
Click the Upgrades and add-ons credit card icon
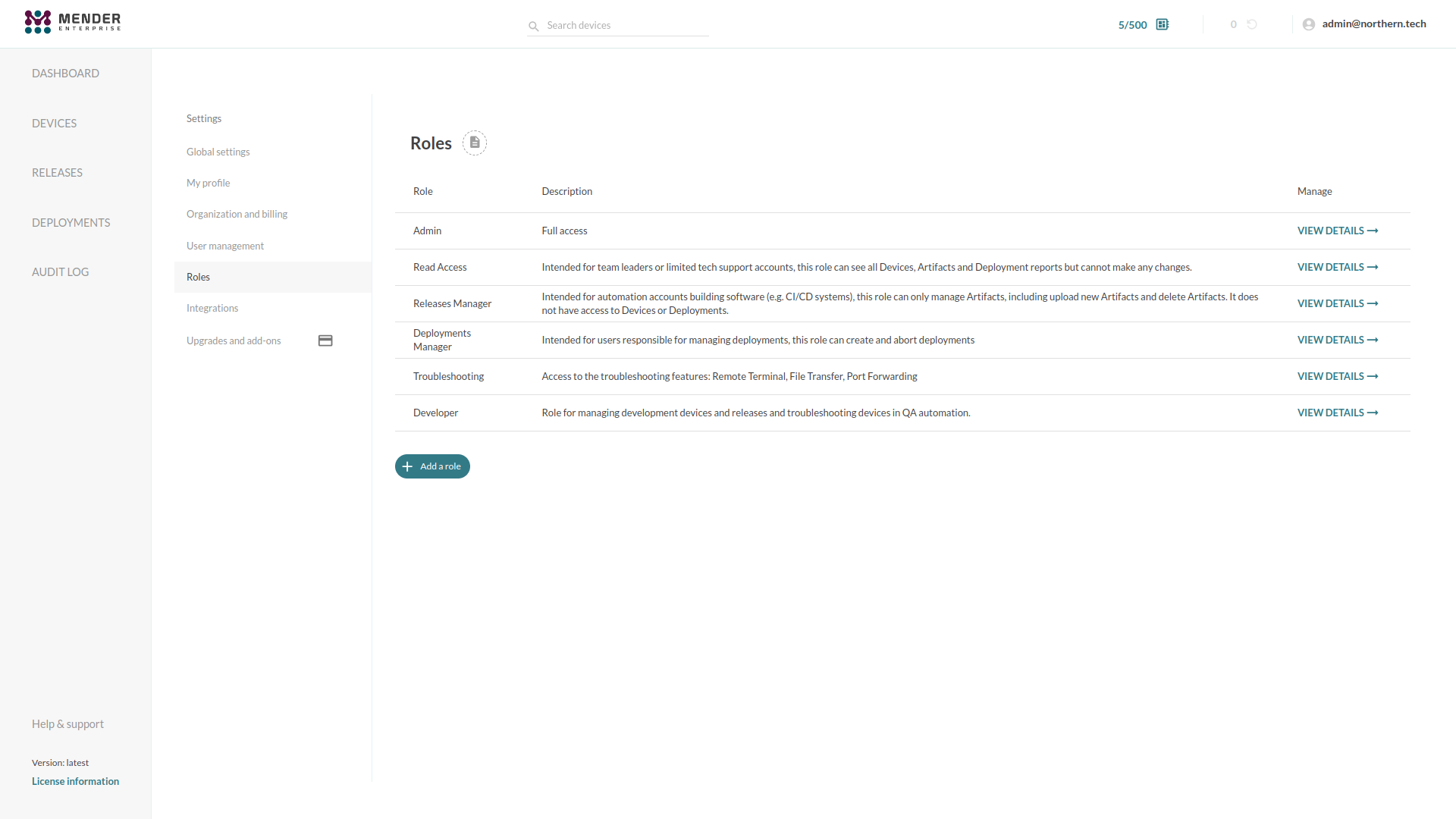(x=326, y=340)
